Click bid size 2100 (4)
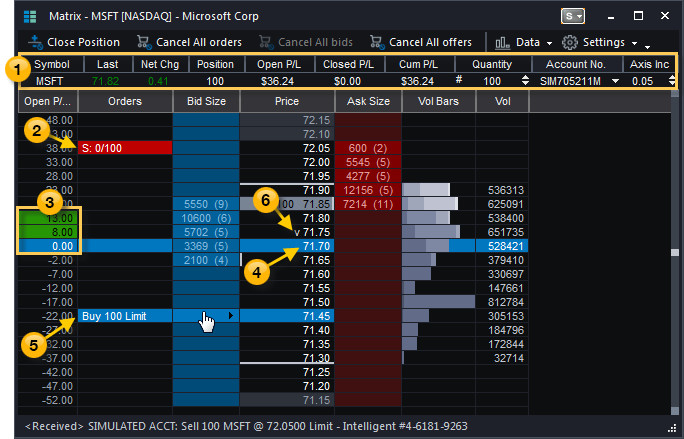The height and width of the screenshot is (439, 684). pyautogui.click(x=206, y=260)
